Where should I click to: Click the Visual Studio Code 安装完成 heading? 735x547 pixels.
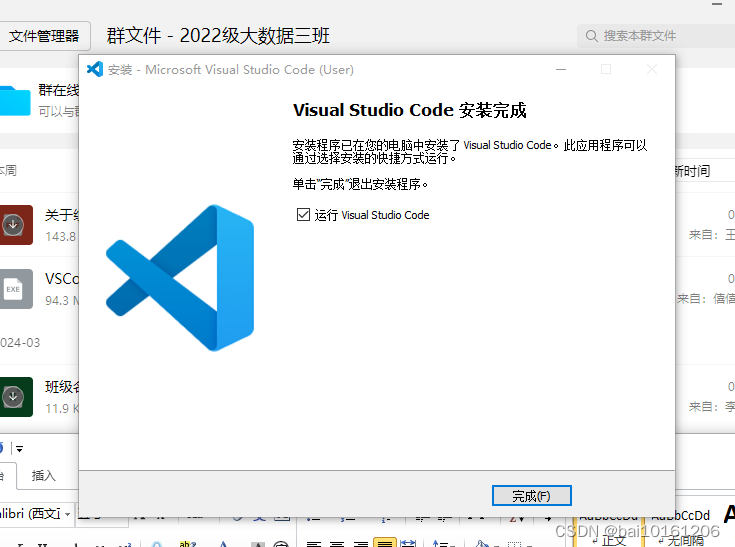tap(410, 110)
